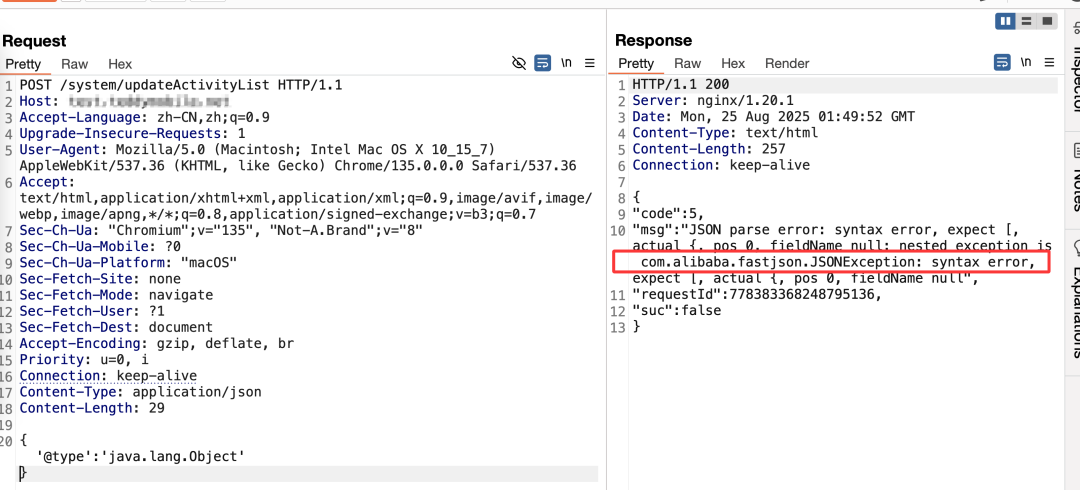Click the '@type':'java.lang.Object' body line
Screen dimensions: 1080x490
tap(141, 456)
